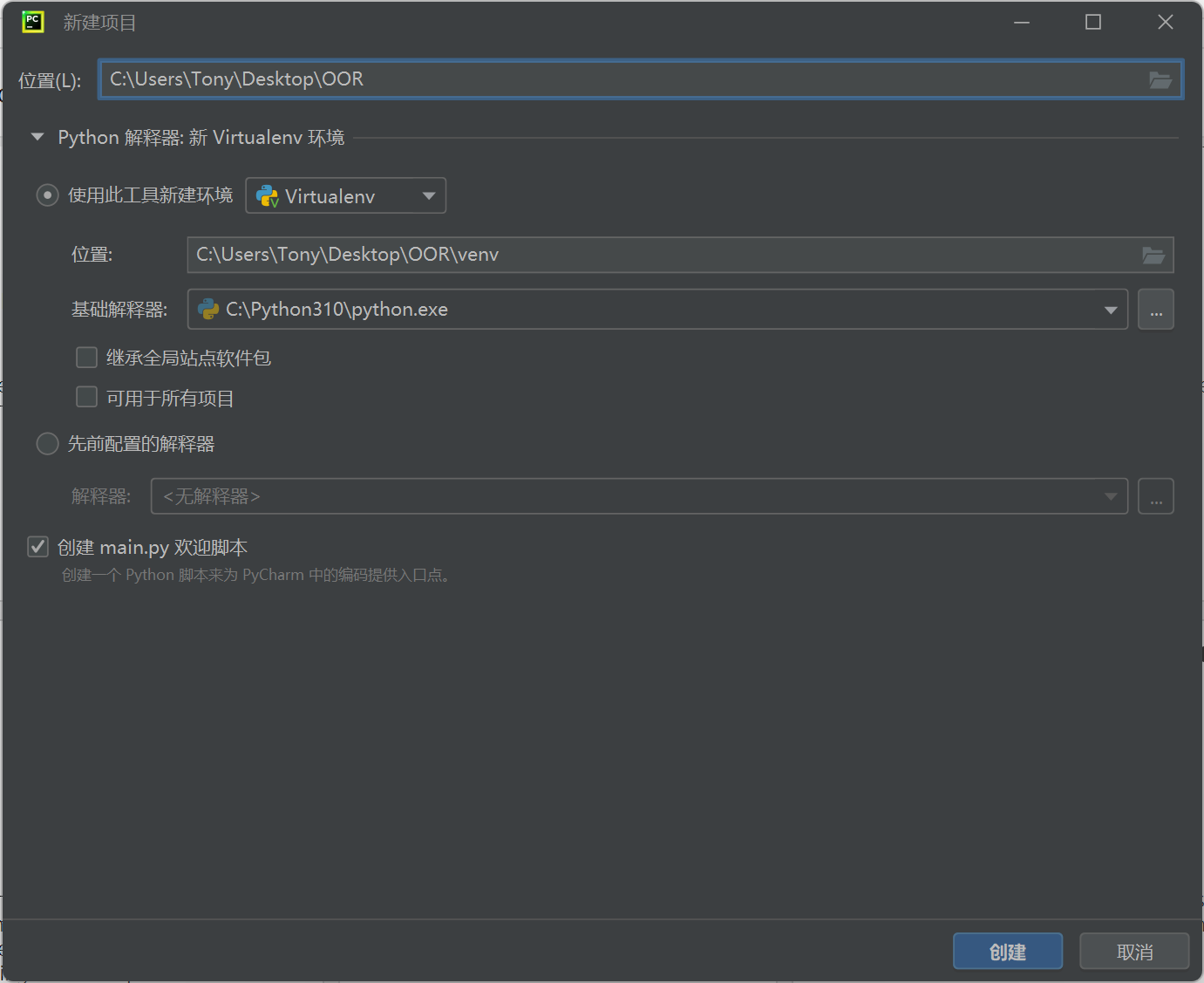Open the <无解释器> interpreter dropdown
Viewport: 1204px width, 983px height.
tap(638, 497)
